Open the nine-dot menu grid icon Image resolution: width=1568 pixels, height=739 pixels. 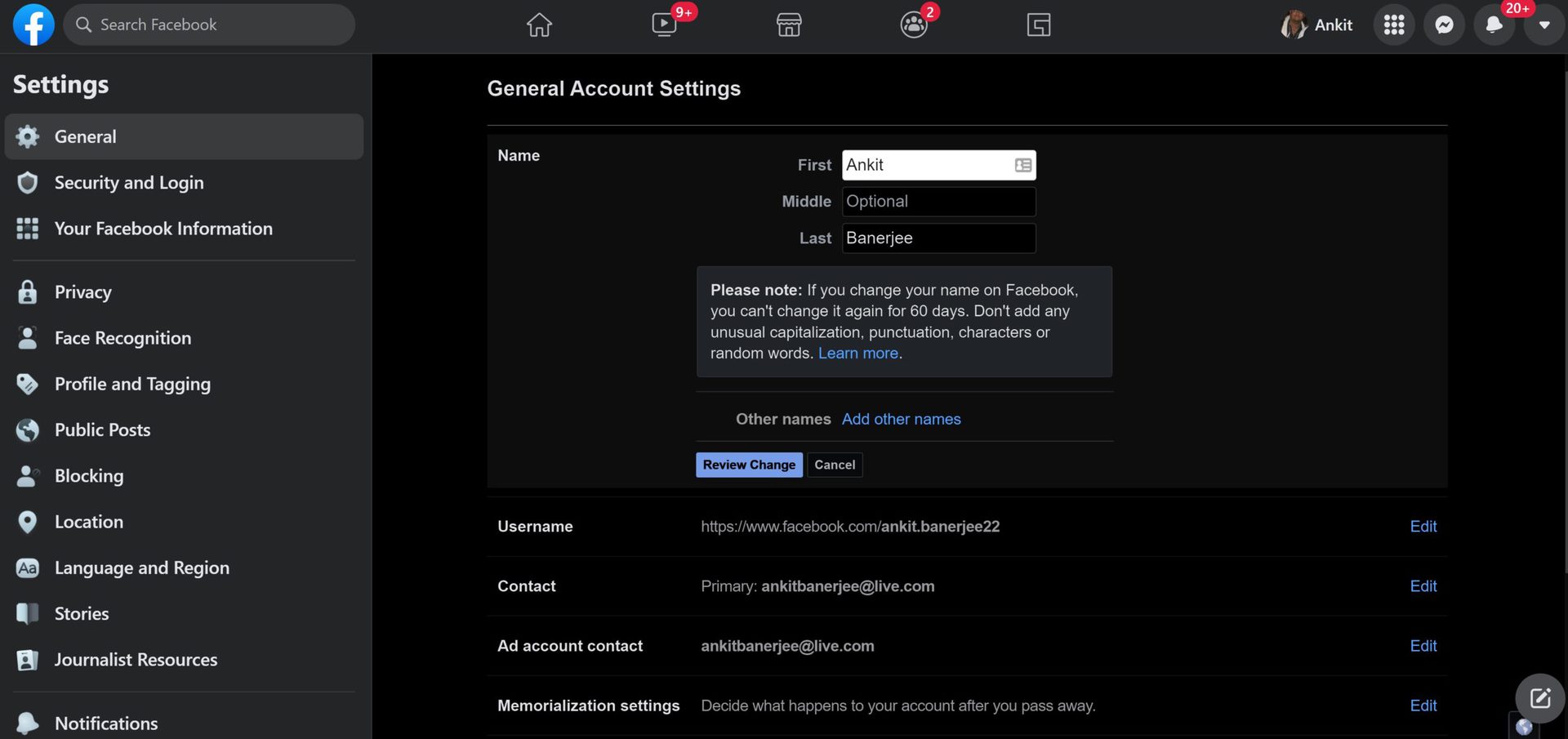[x=1394, y=24]
